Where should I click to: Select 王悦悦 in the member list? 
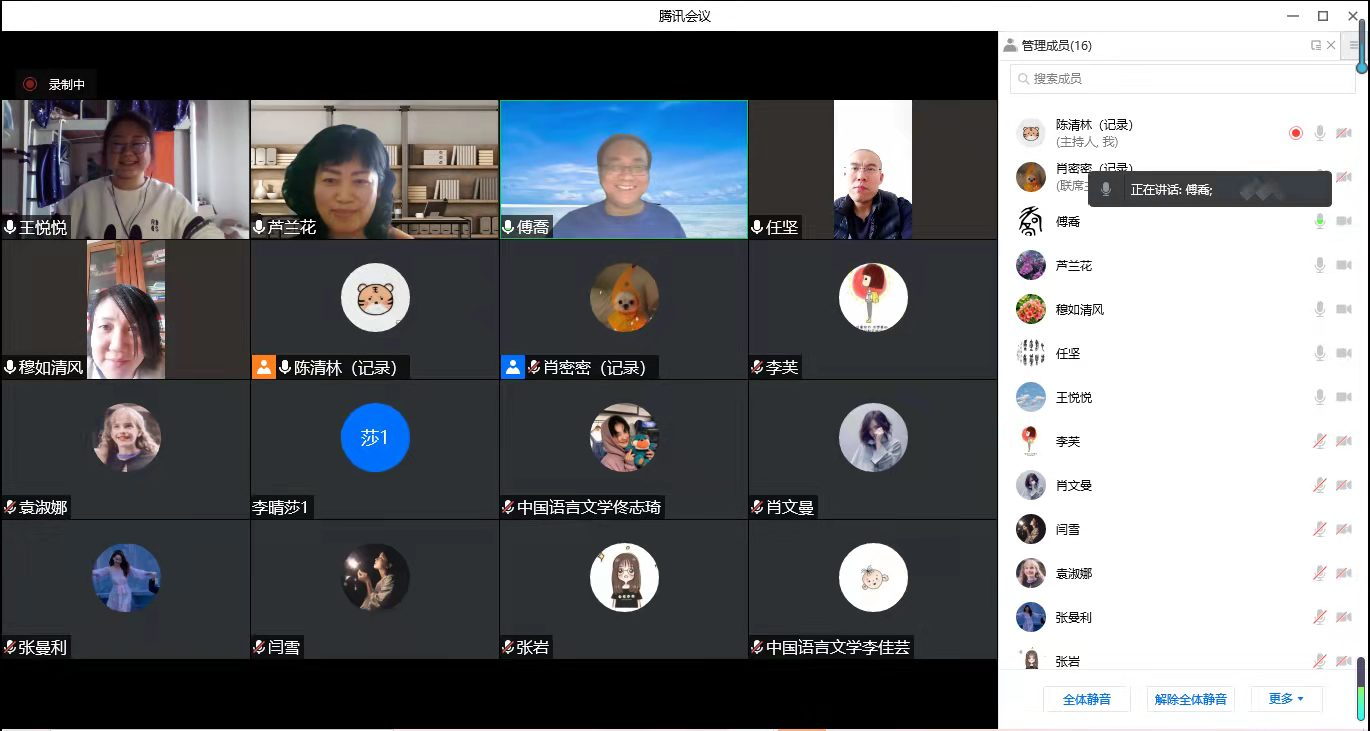[x=1074, y=397]
